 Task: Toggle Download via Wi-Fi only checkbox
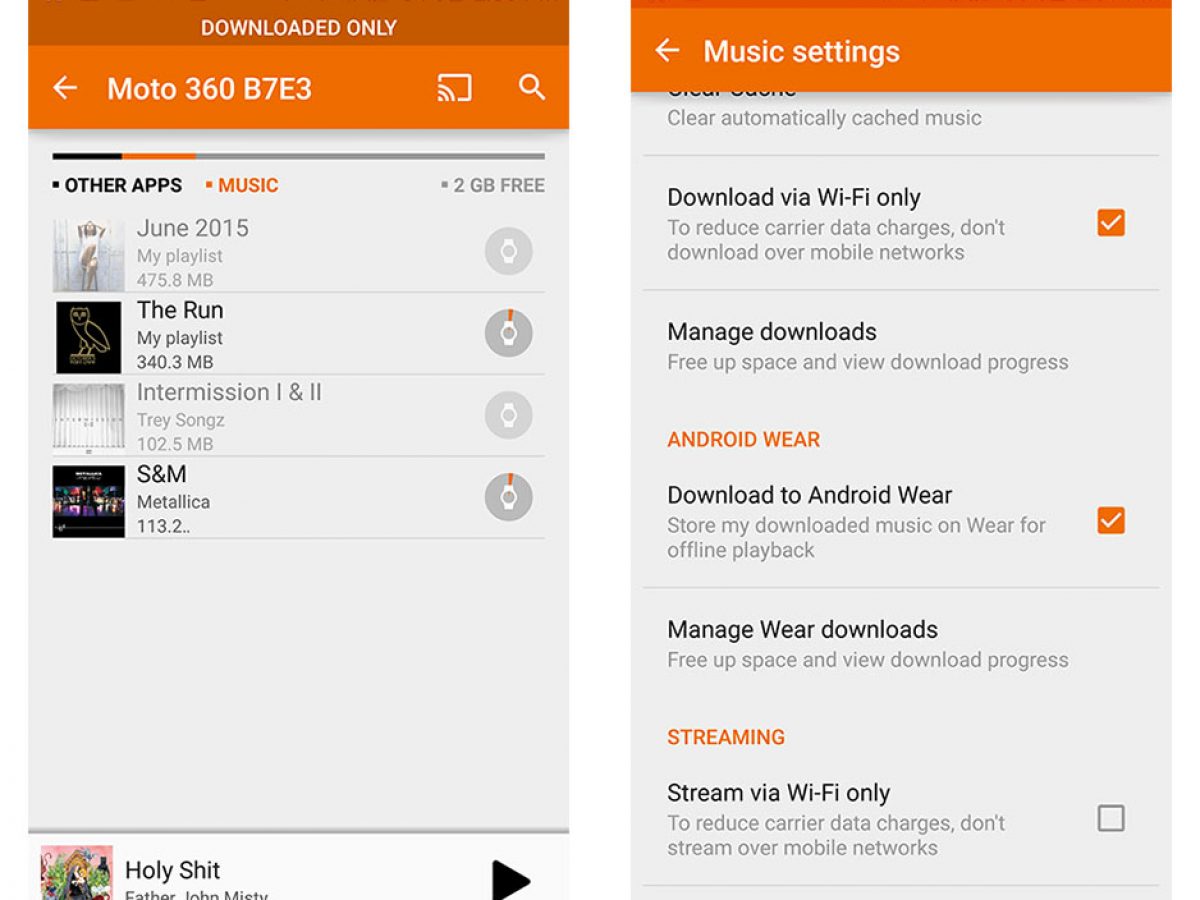click(1111, 222)
